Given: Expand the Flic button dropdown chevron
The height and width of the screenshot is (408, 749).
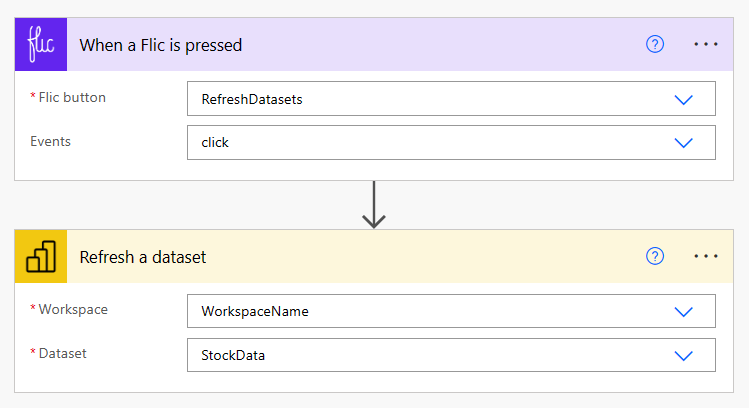Looking at the screenshot, I should (684, 99).
